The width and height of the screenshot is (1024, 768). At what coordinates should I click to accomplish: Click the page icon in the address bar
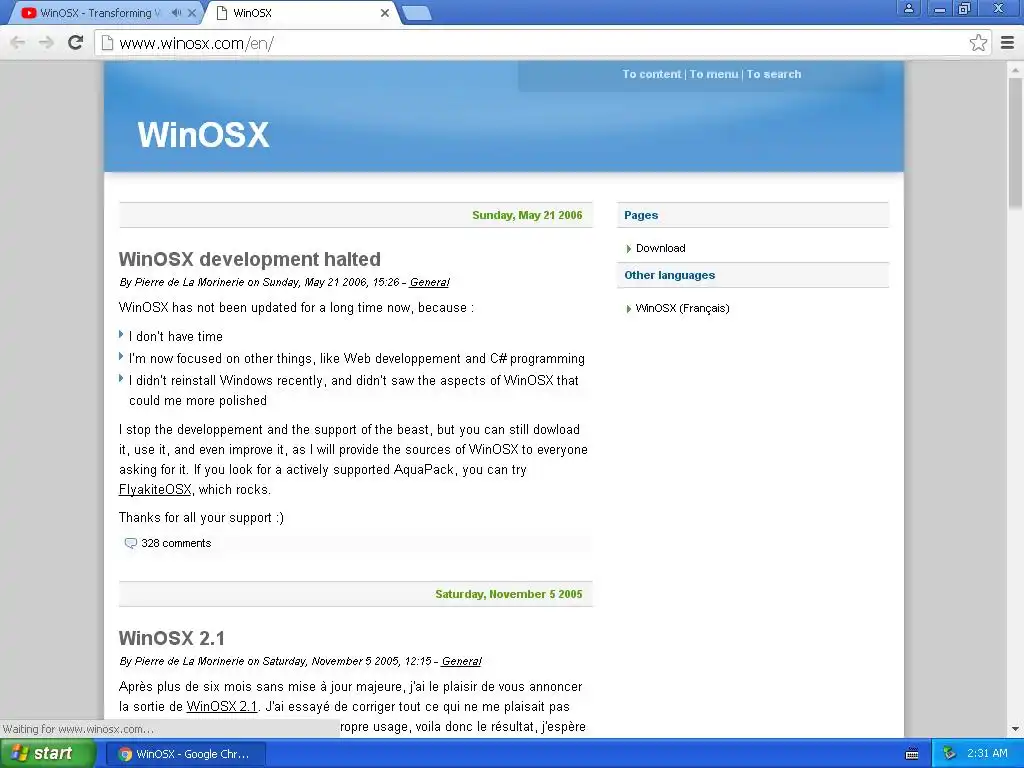[106, 43]
